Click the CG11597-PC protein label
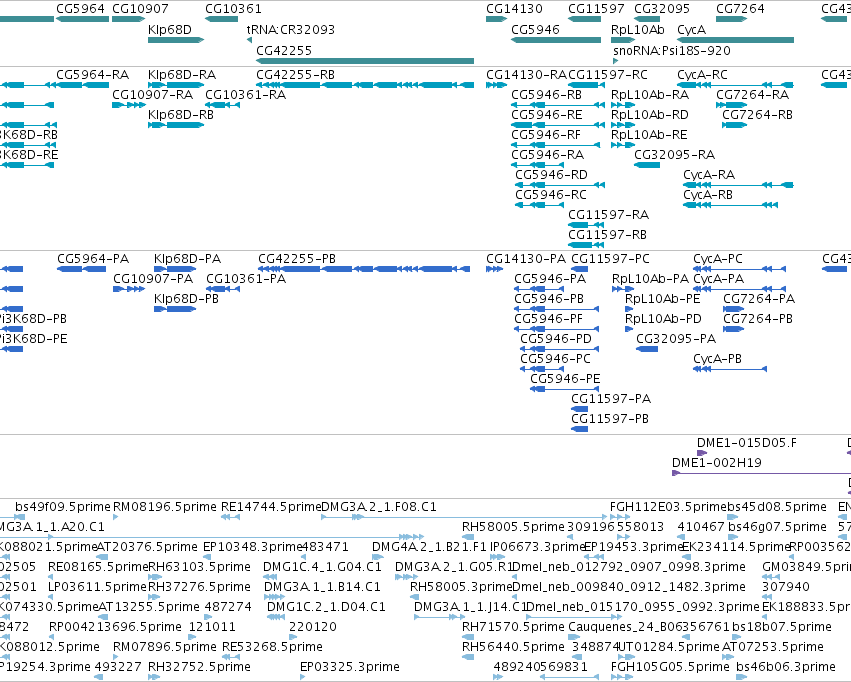 pos(611,259)
